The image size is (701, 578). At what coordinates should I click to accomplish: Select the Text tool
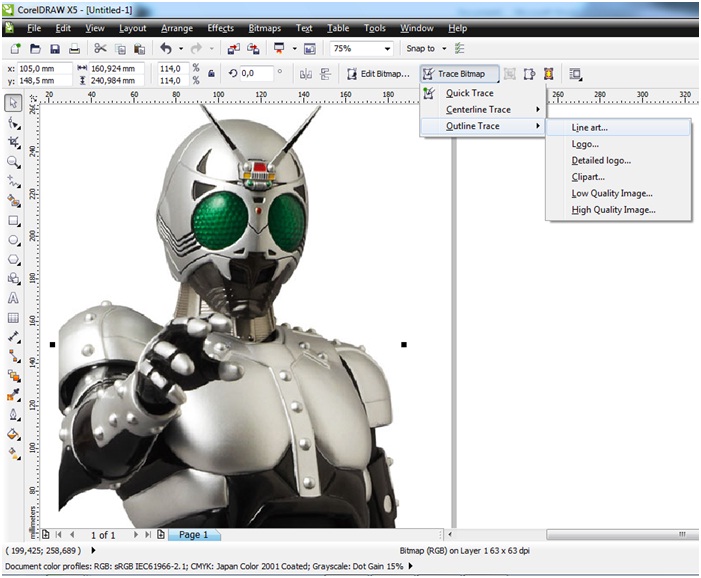click(x=13, y=298)
